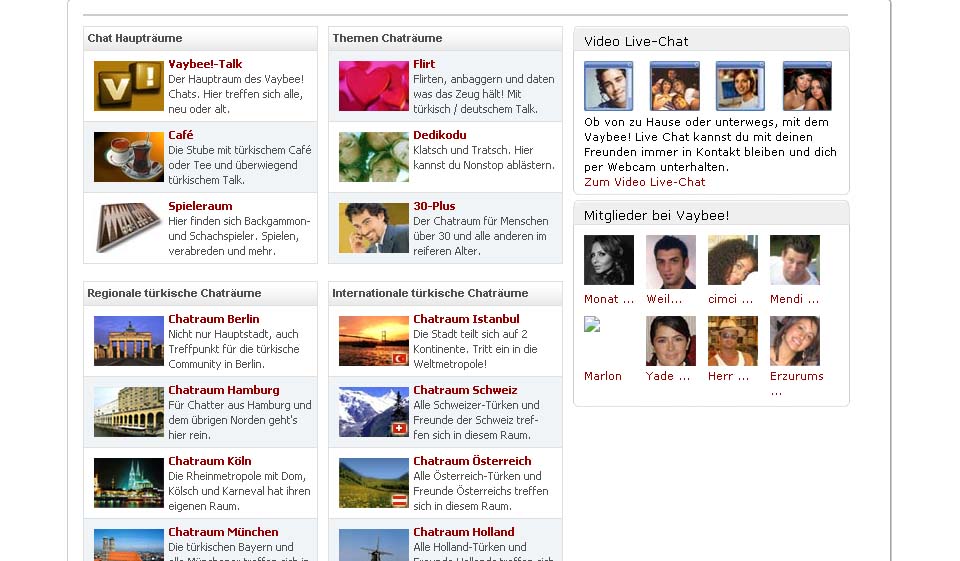
Task: Open the Dedikodu chatroom picture
Action: pos(374,157)
